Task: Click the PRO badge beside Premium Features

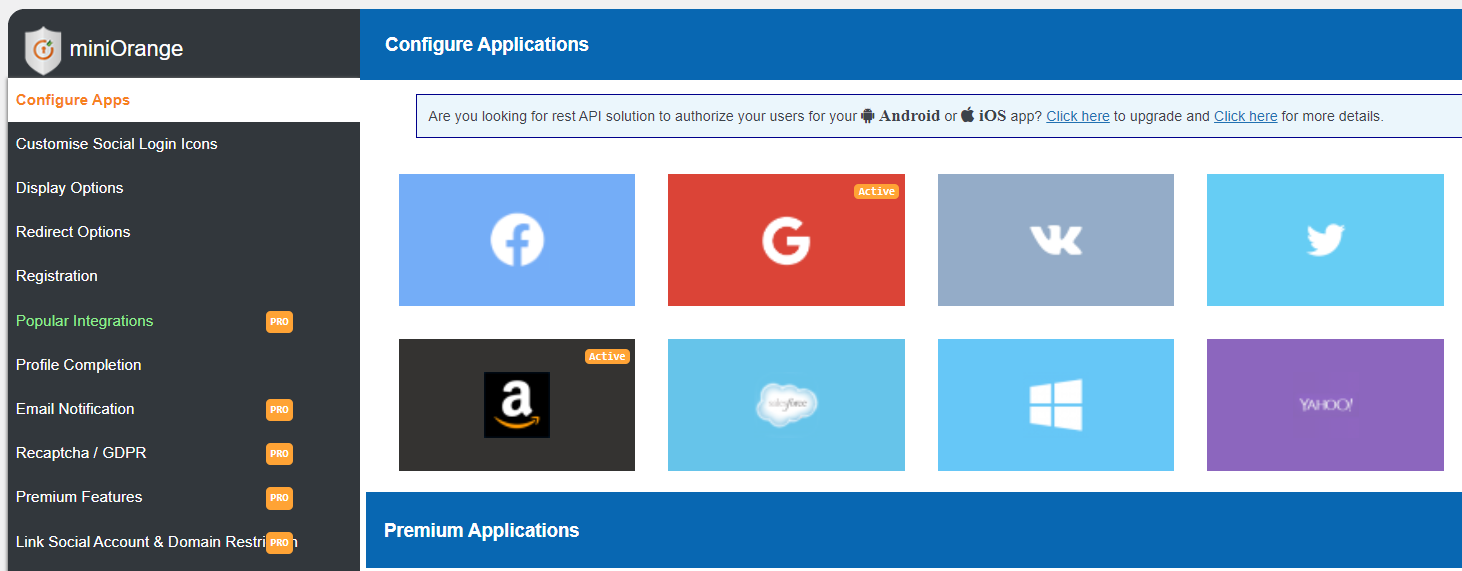Action: (279, 498)
